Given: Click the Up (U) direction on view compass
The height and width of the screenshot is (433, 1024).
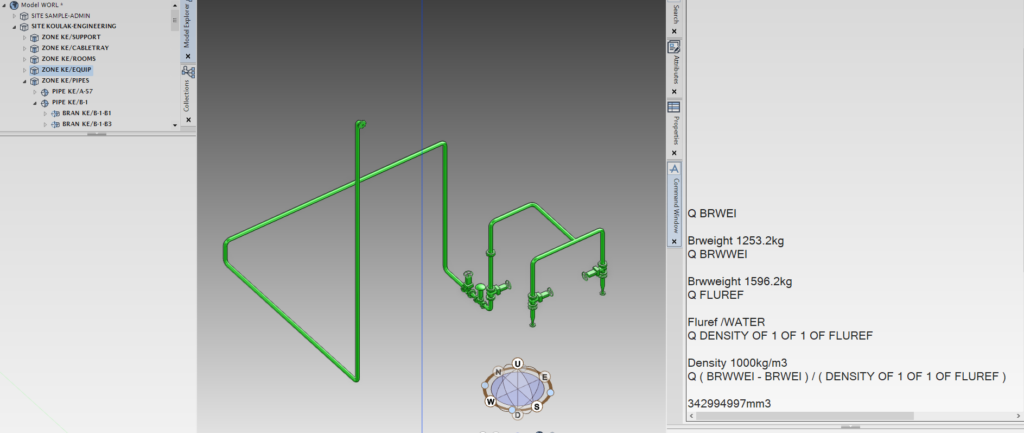Looking at the screenshot, I should (x=517, y=363).
